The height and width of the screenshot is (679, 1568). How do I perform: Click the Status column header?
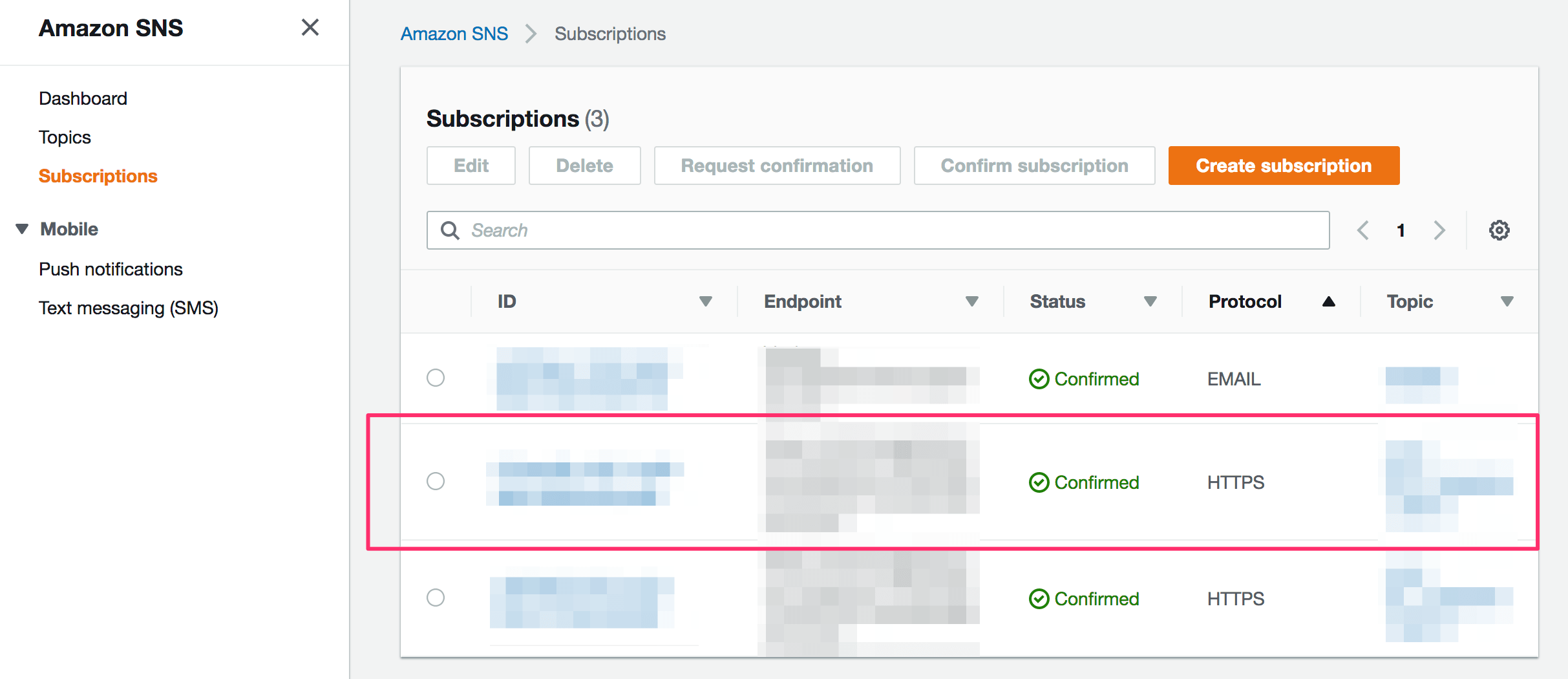pyautogui.click(x=1057, y=301)
